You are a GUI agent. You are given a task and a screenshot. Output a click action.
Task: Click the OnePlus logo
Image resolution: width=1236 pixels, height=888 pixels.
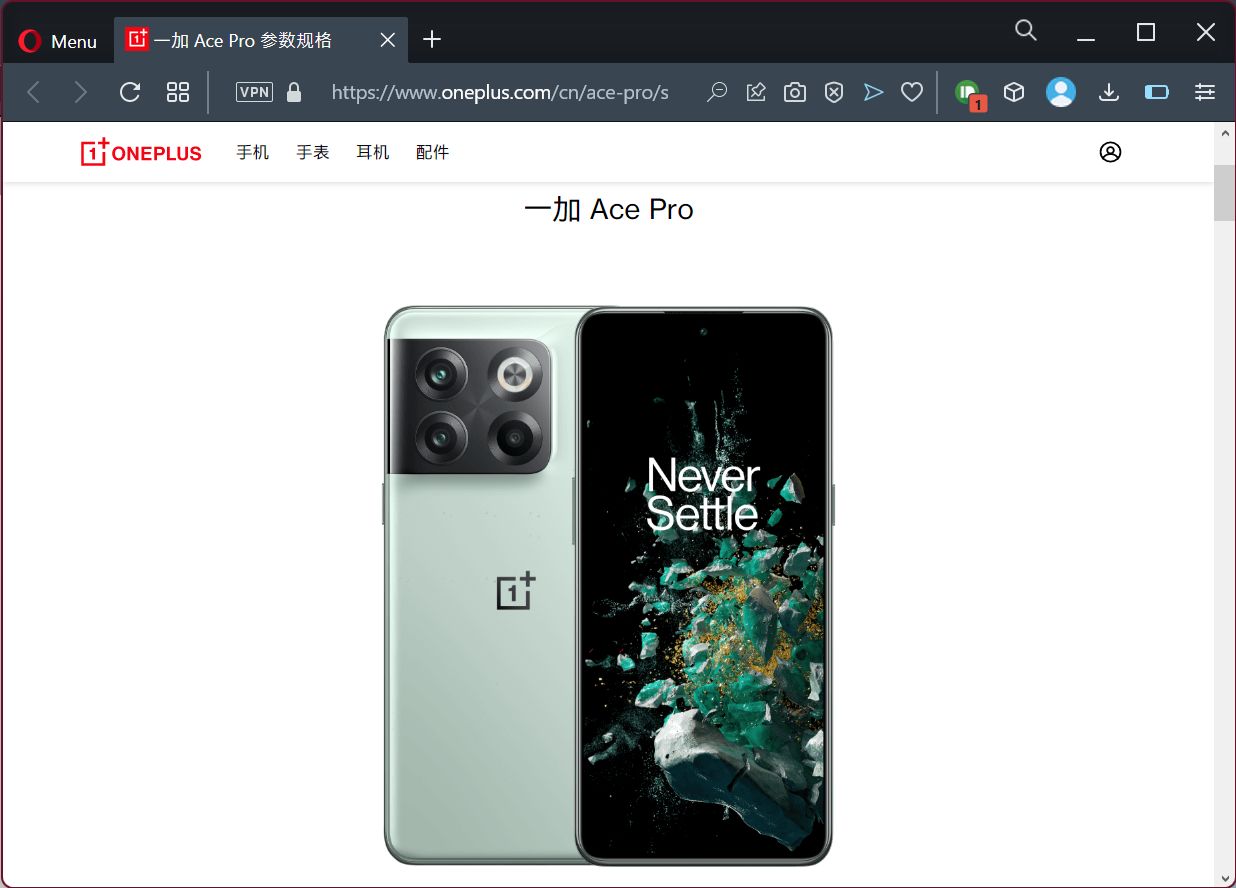[x=141, y=152]
